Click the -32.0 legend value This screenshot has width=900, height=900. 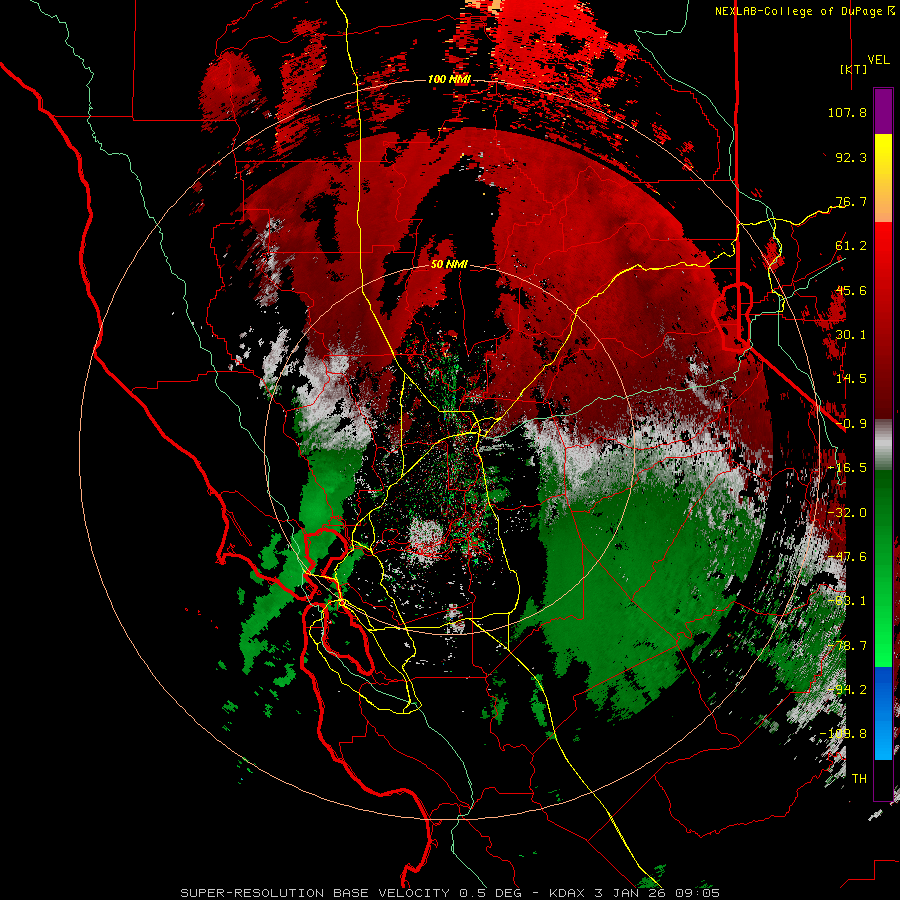[847, 513]
